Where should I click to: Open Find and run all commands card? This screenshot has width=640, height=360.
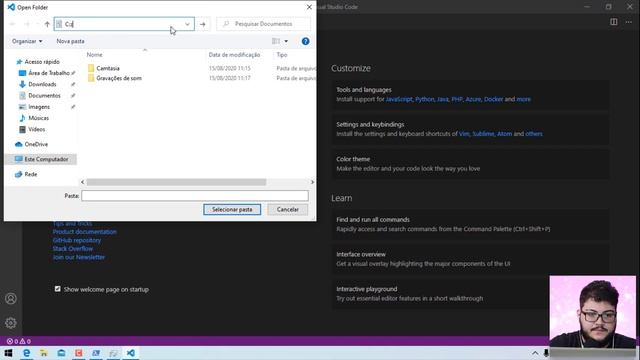tap(470, 224)
